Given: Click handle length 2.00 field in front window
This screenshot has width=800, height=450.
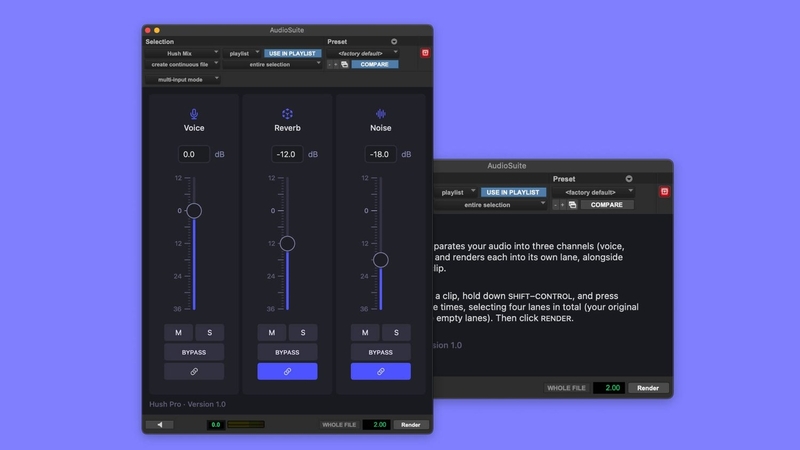Looking at the screenshot, I should coord(377,424).
